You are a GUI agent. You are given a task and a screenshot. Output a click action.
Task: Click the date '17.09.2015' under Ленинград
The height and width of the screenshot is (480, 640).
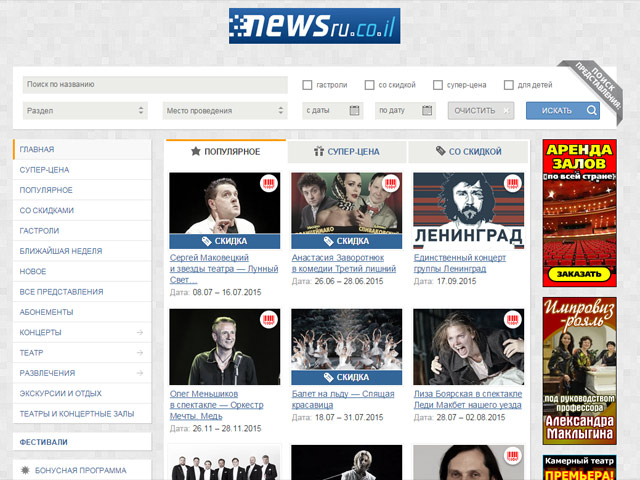[456, 281]
